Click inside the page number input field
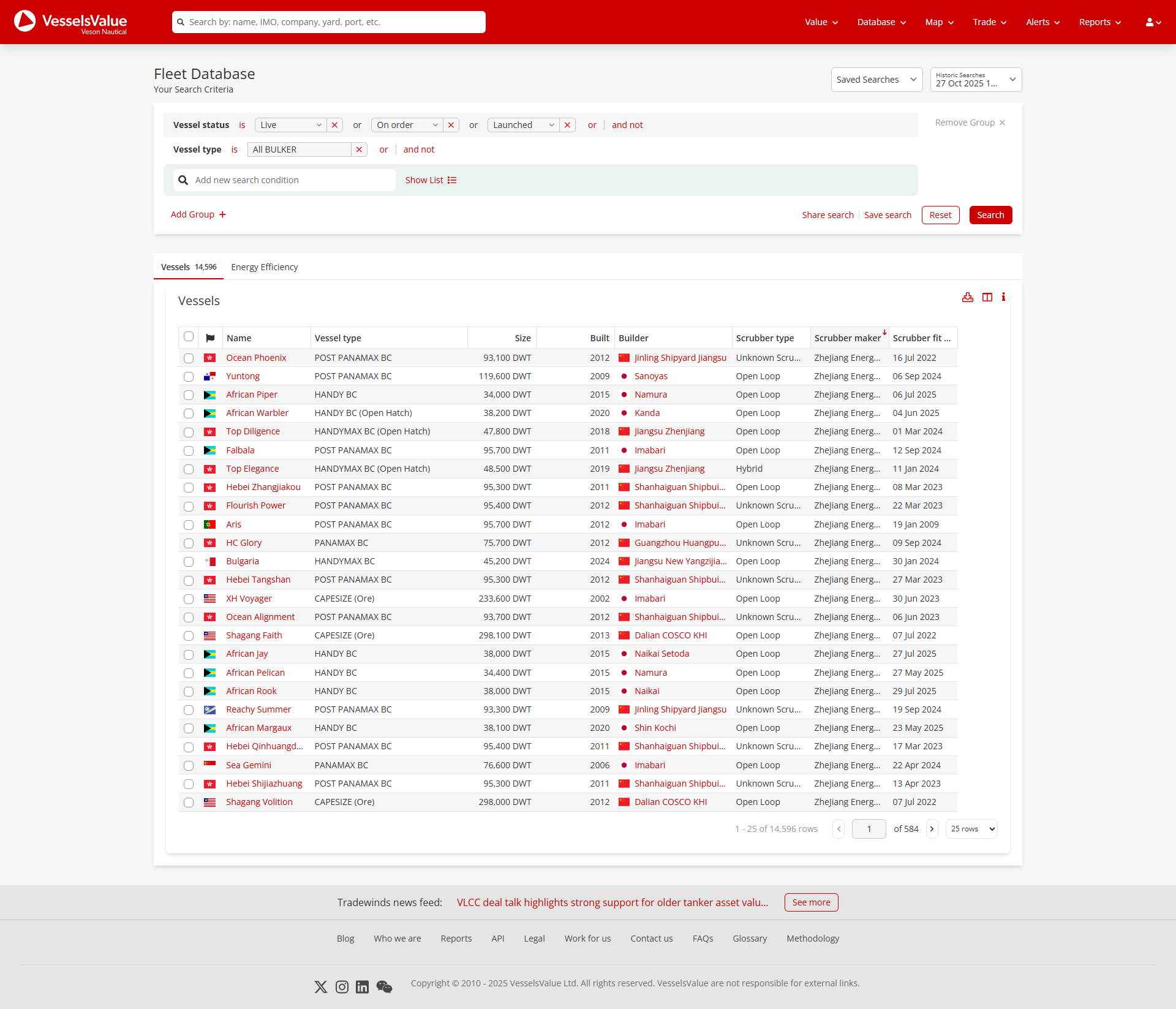 (869, 828)
